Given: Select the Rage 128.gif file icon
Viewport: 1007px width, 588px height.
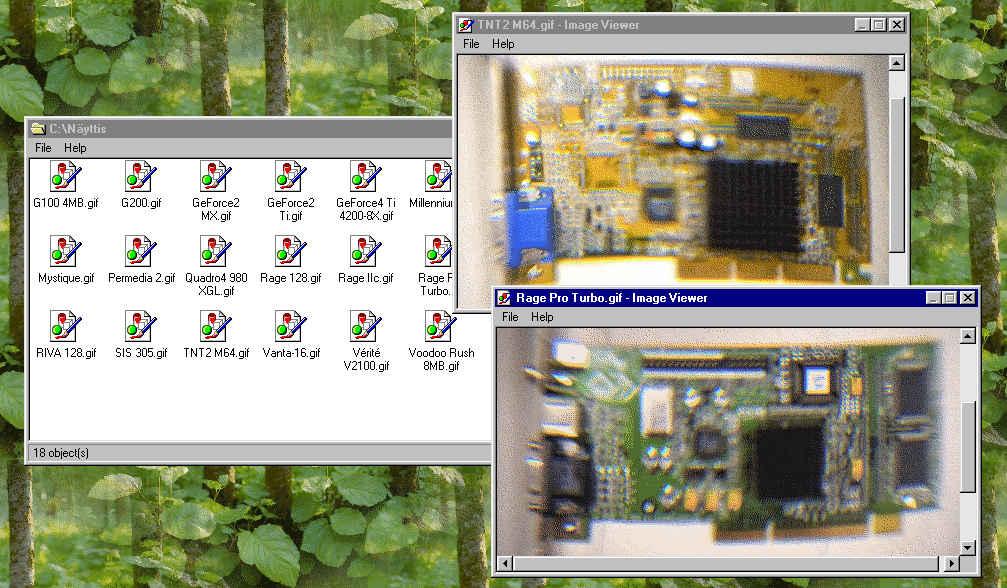Looking at the screenshot, I should pyautogui.click(x=291, y=252).
